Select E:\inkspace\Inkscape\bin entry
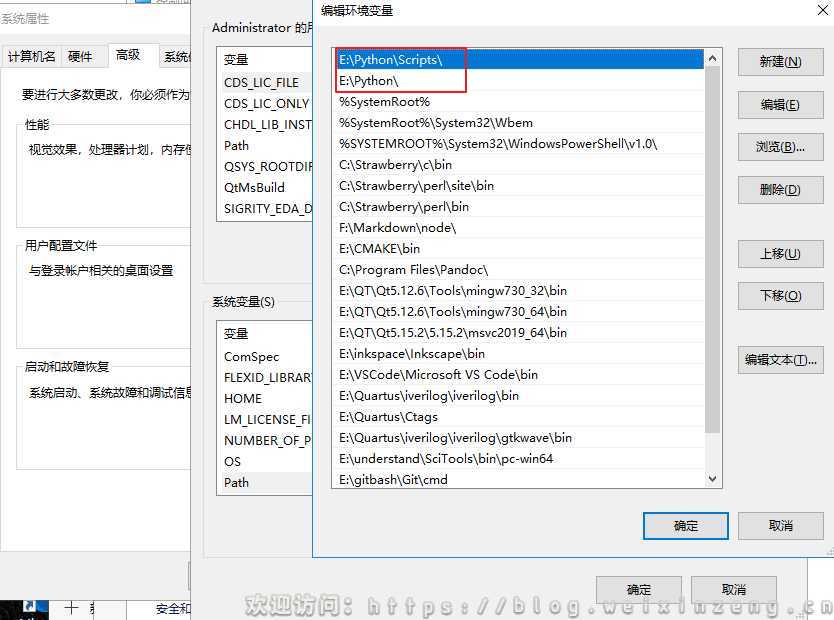Image resolution: width=834 pixels, height=620 pixels. [x=519, y=354]
